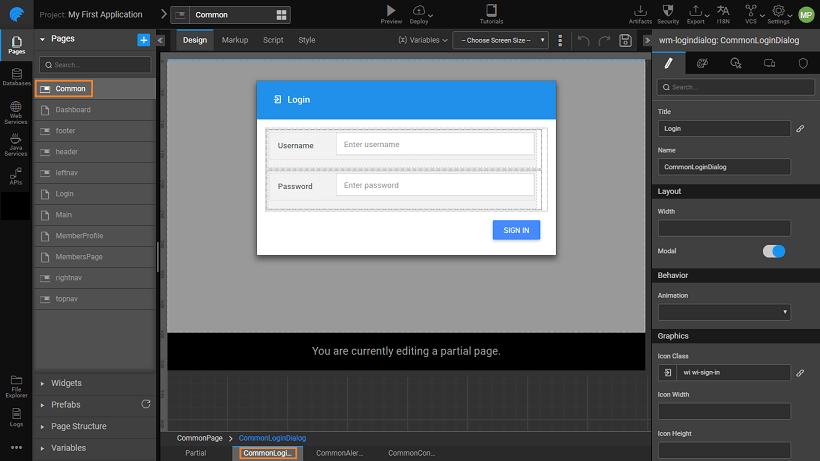Click the Artifacts download icon
The image size is (820, 461).
641,10
